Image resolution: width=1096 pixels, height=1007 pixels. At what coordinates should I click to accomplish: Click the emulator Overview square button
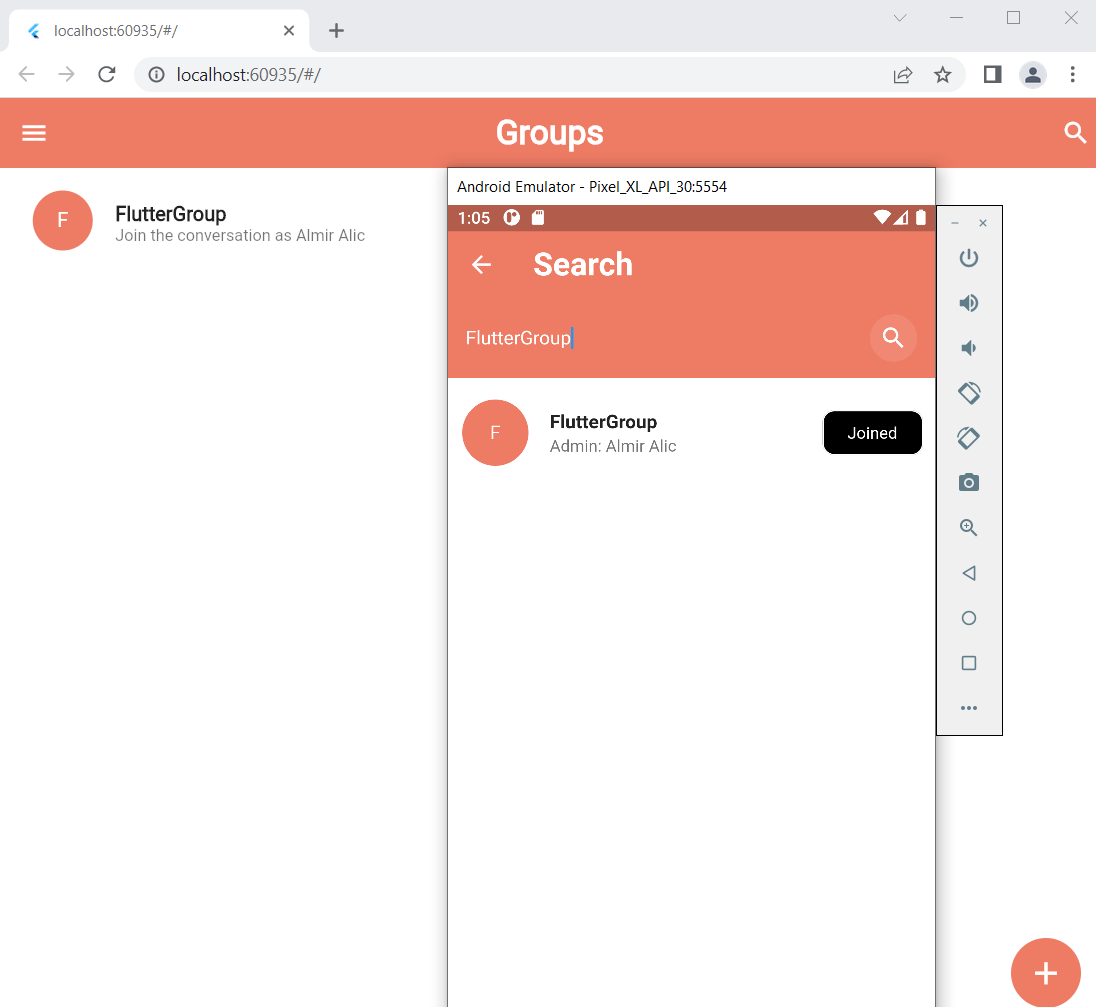pyautogui.click(x=969, y=662)
